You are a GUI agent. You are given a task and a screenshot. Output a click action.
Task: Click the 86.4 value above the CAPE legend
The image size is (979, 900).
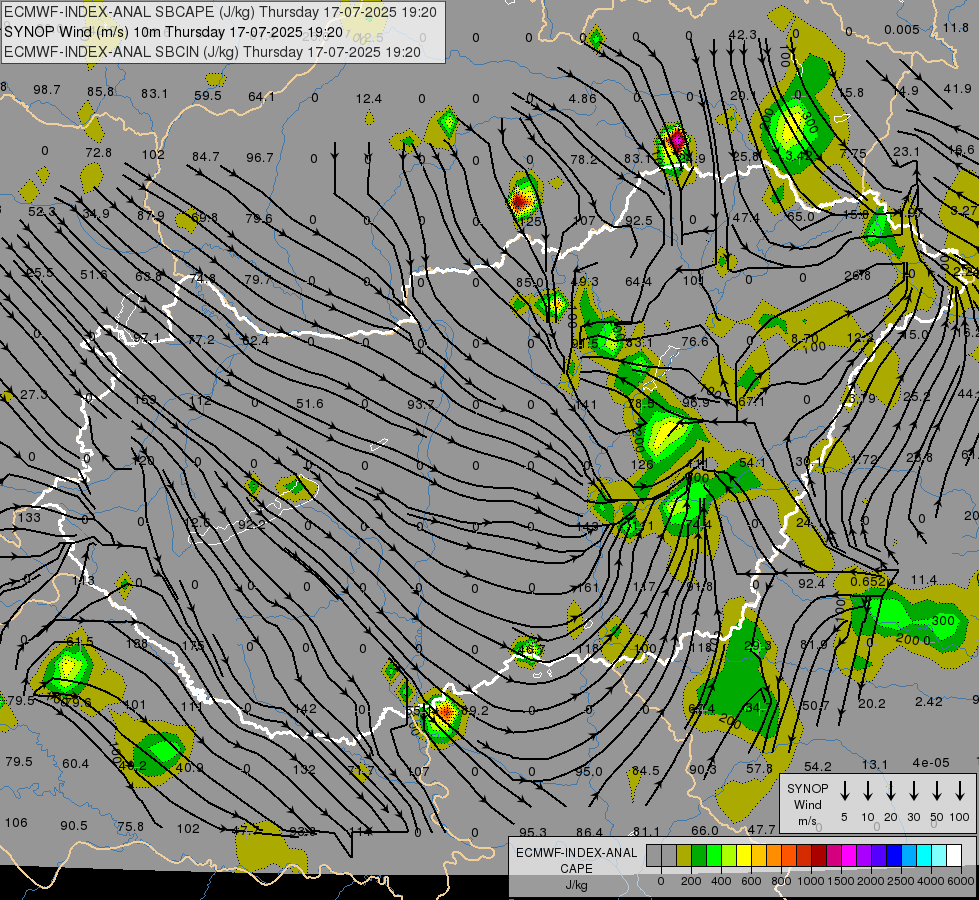pos(589,832)
